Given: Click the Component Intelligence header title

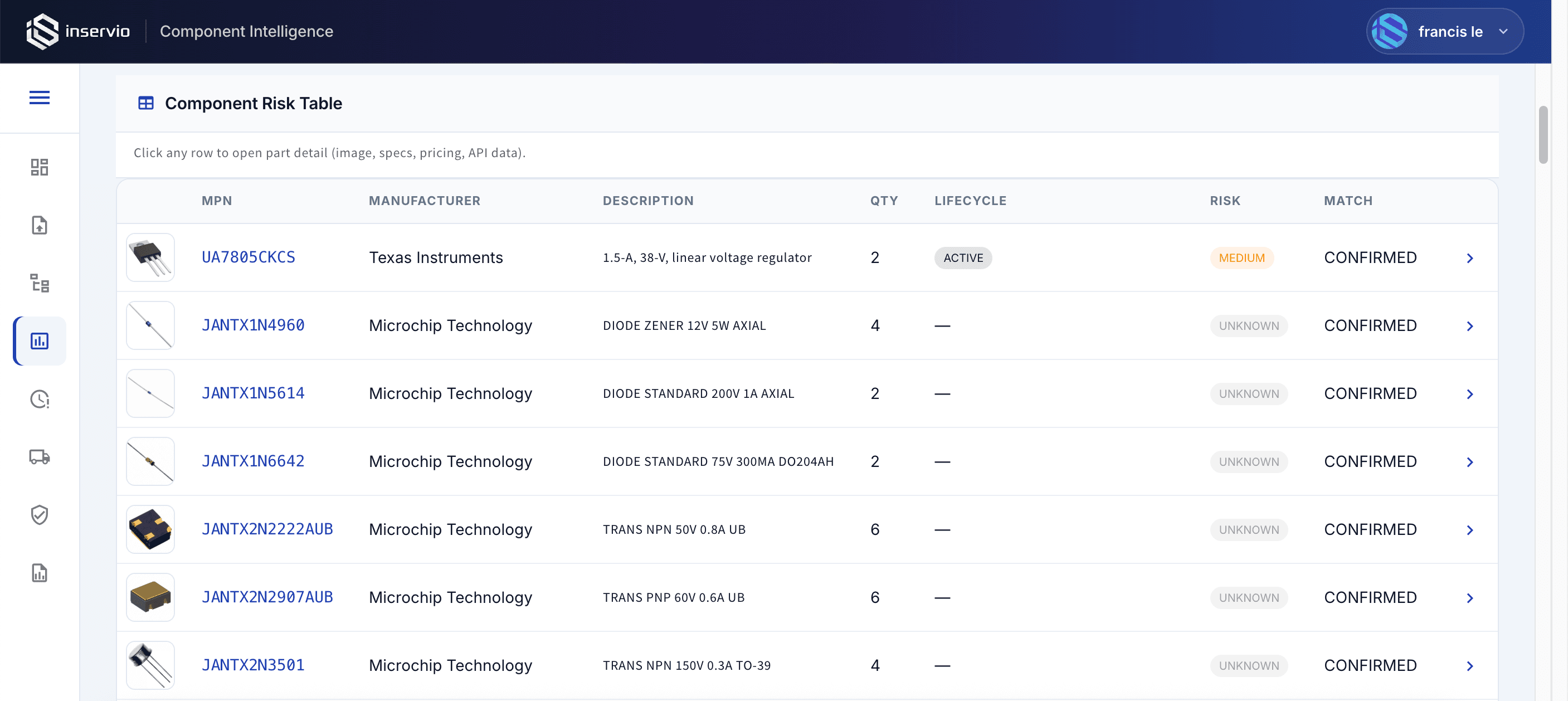Looking at the screenshot, I should point(246,31).
